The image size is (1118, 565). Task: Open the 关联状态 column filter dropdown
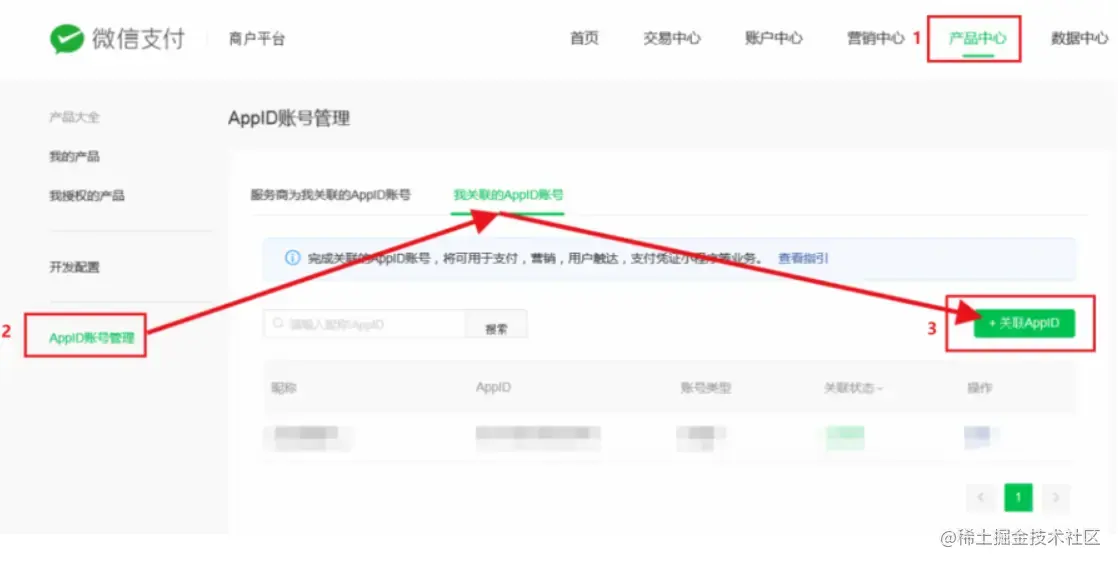point(853,388)
